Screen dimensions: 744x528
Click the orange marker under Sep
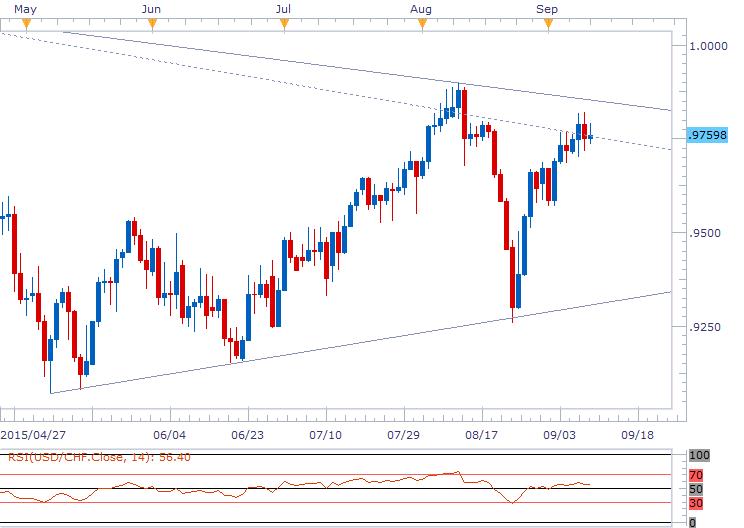pos(549,24)
